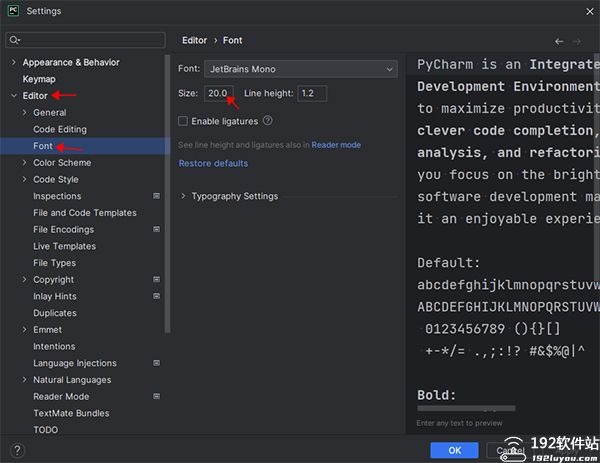Click the project-level icon beside Copyright
Viewport: 600px width, 463px height.
(x=157, y=280)
